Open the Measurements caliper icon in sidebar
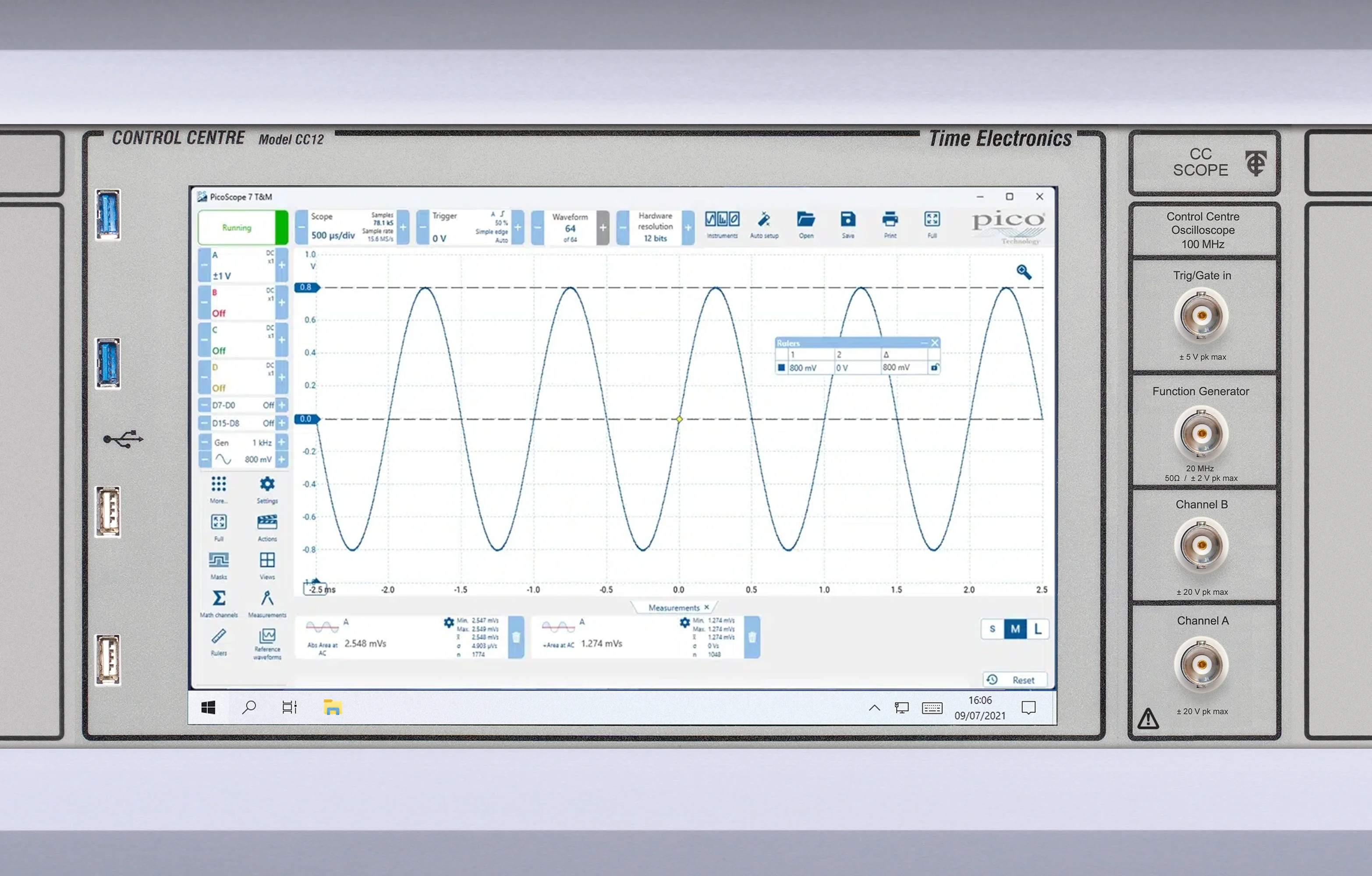Image resolution: width=1372 pixels, height=876 pixels. [267, 598]
